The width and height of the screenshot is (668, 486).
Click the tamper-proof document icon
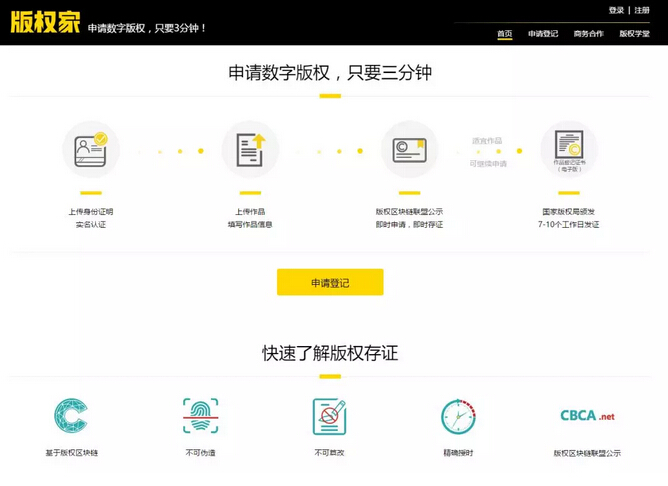coord(329,416)
